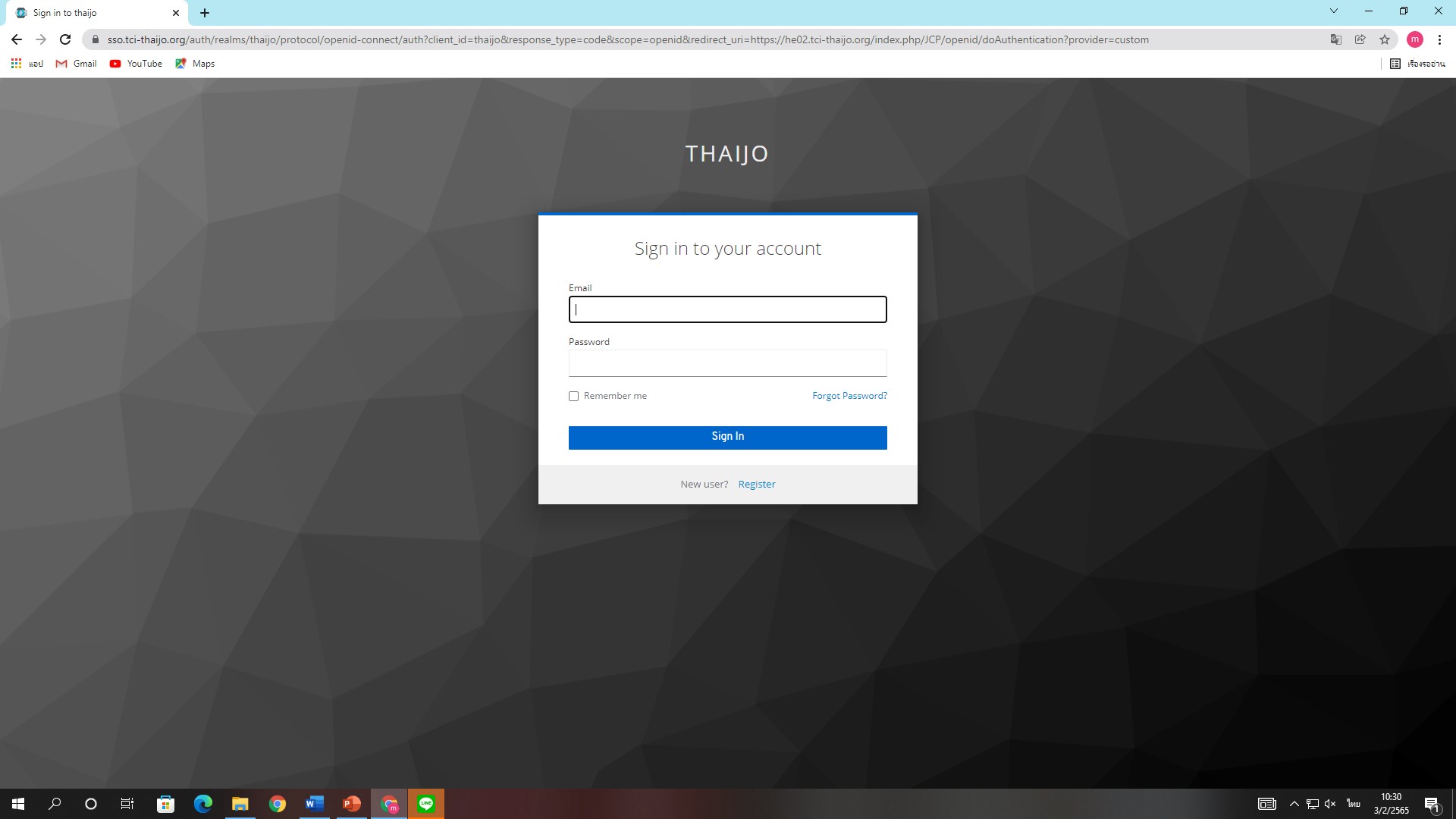Switch to PowerPoint on taskbar
This screenshot has width=1456, height=819.
(x=352, y=804)
